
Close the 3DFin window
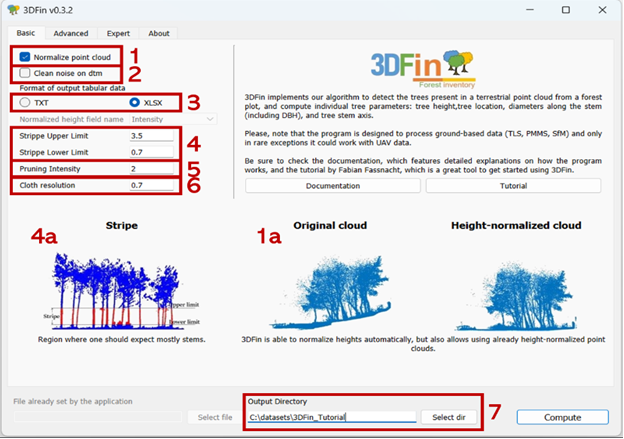pyautogui.click(x=602, y=10)
